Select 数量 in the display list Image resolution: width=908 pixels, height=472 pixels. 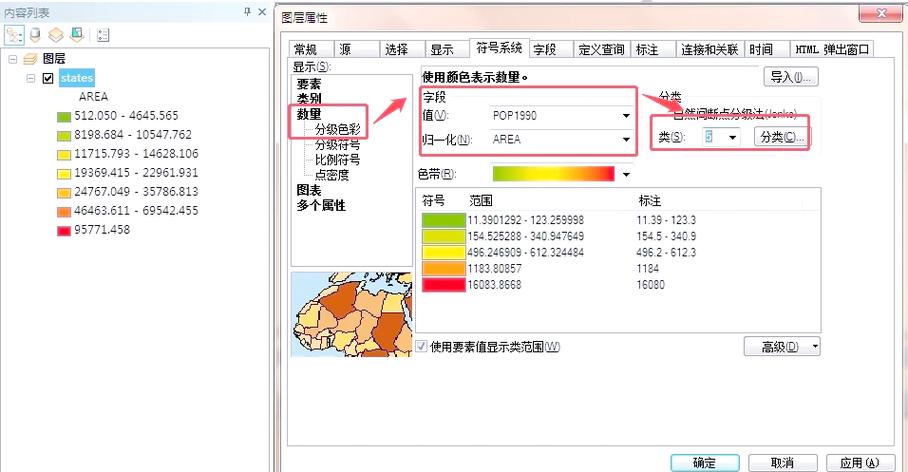(x=309, y=114)
